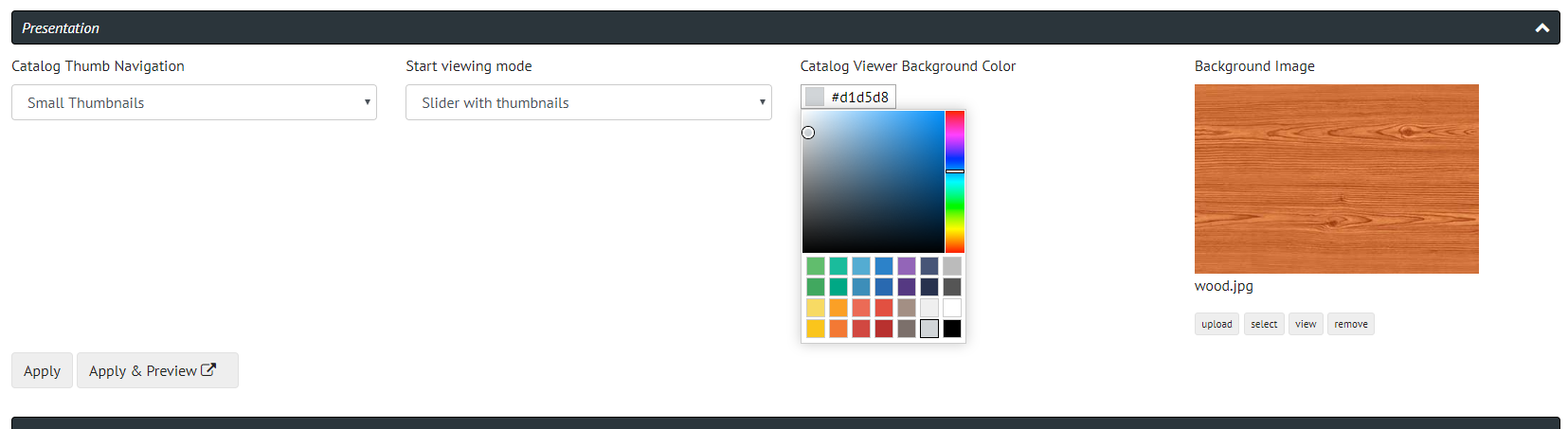
Task: Collapse the Presentation panel chevron
Action: (1541, 28)
